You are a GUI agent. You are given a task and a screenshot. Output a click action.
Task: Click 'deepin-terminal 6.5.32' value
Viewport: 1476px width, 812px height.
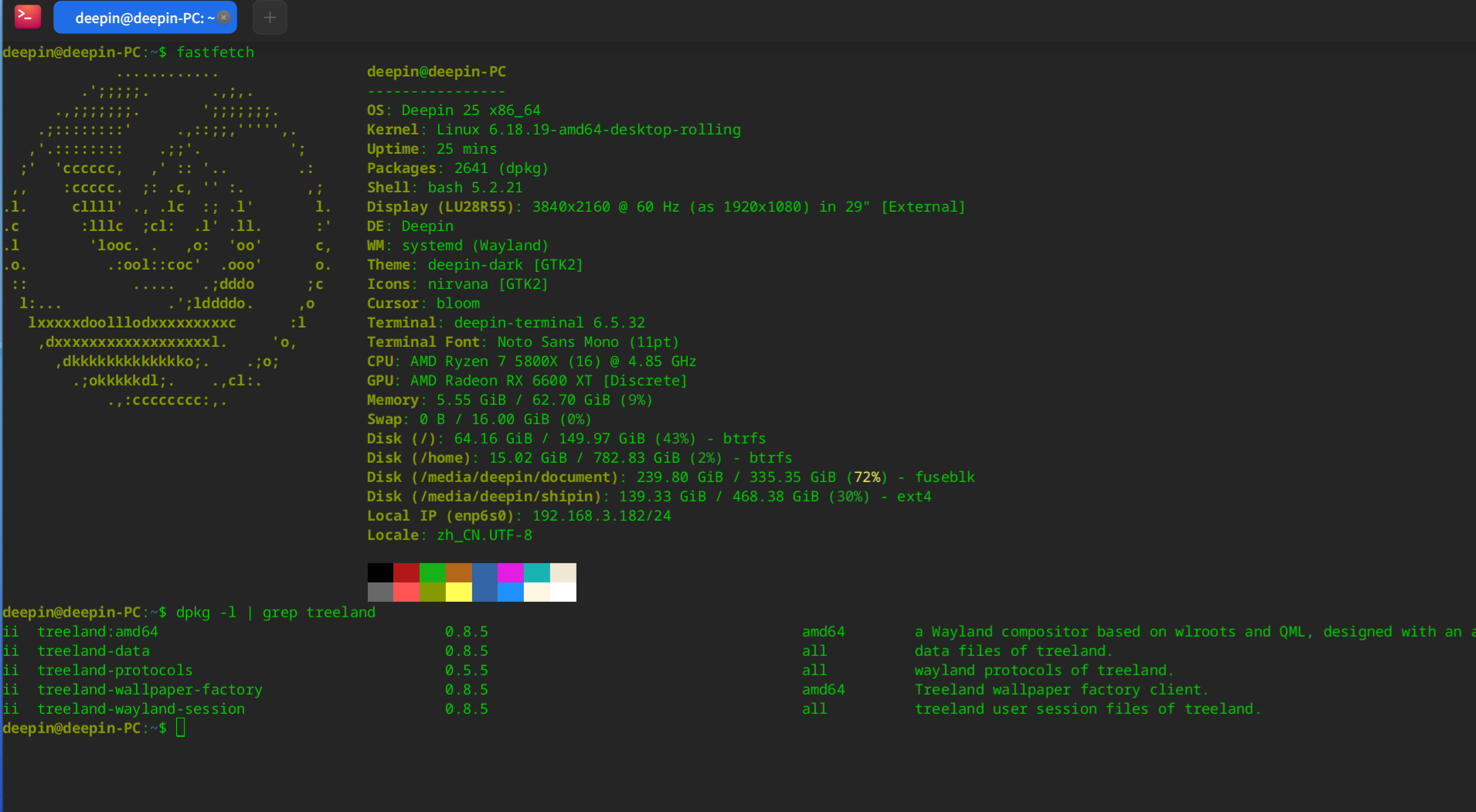click(x=549, y=323)
